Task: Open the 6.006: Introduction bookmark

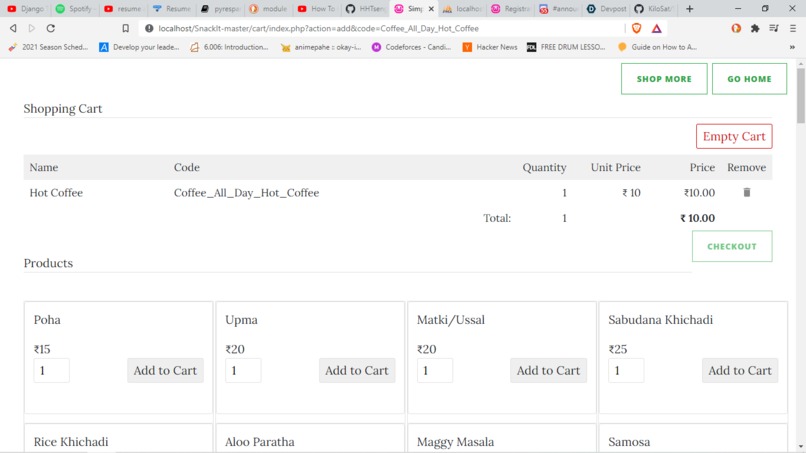Action: [229, 47]
